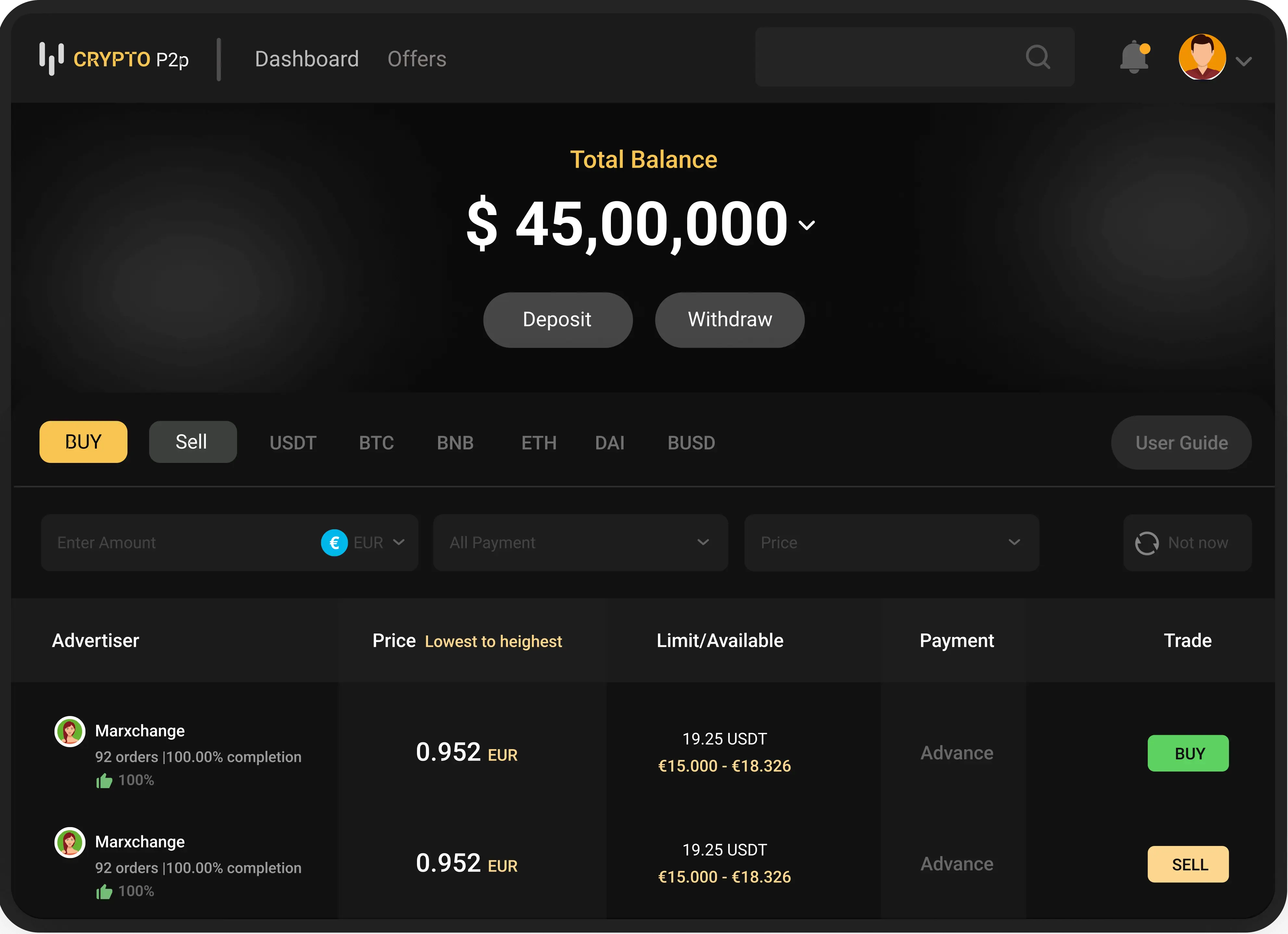Click the refresh icon next to Not now
The image size is (1288, 934).
click(x=1148, y=543)
